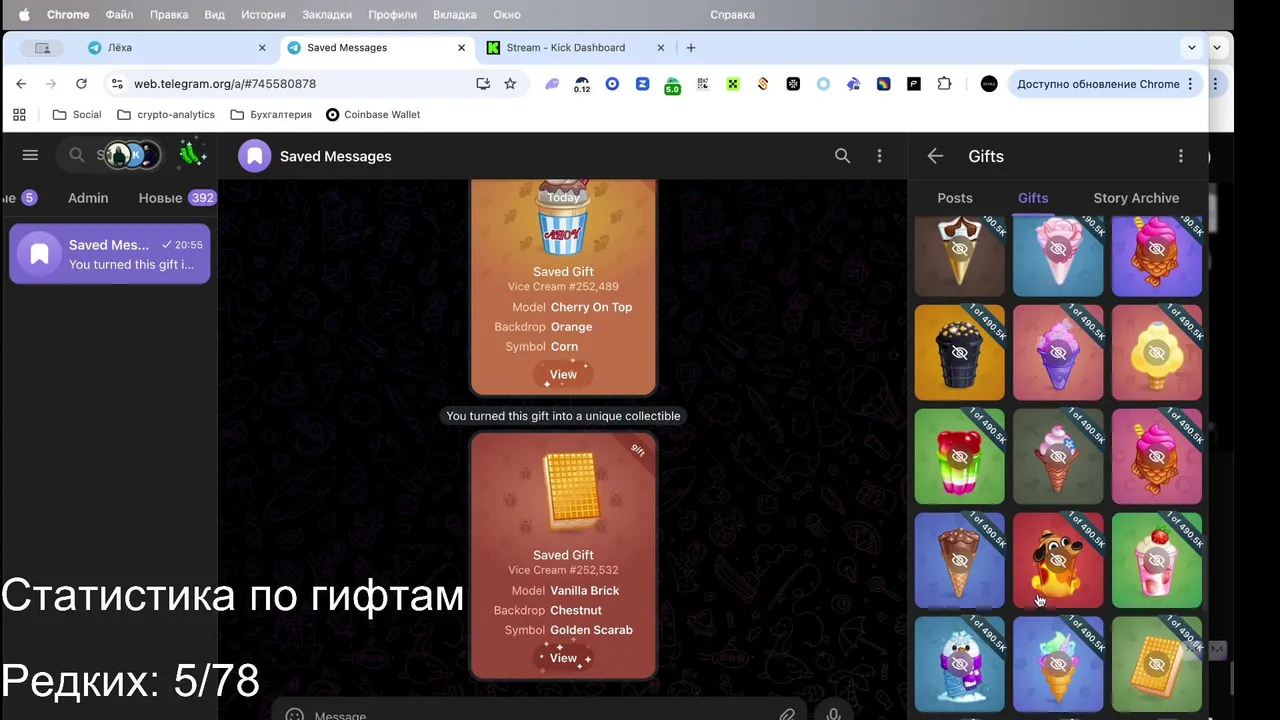Unhide the purple cone gift on pink
Screen dimensions: 1280x720
point(1058,352)
